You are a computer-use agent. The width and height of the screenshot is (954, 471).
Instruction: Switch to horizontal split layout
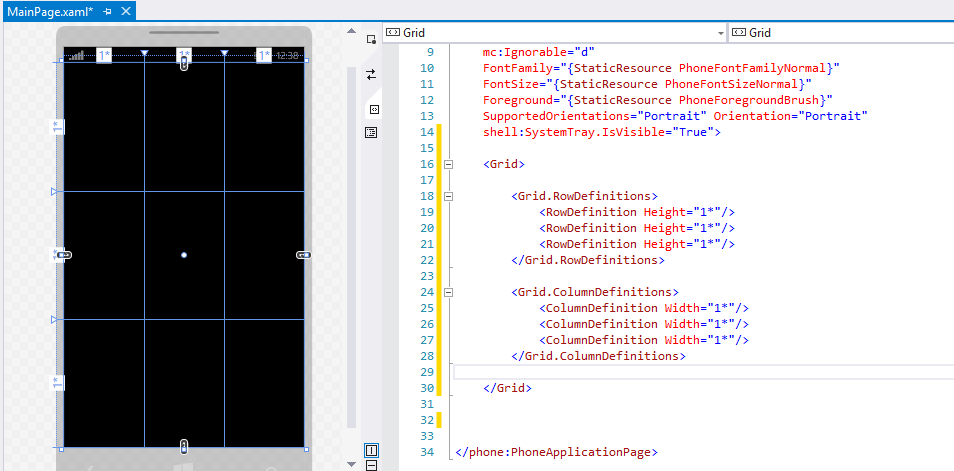(371, 465)
